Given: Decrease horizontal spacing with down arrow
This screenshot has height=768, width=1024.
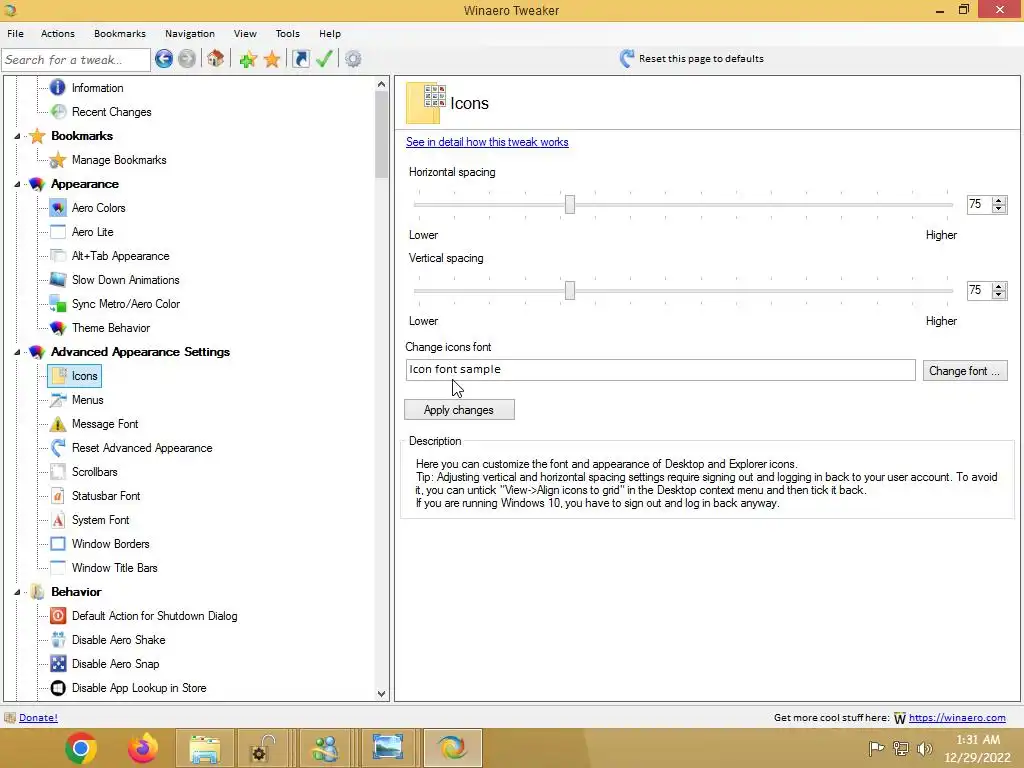Looking at the screenshot, I should 999,209.
